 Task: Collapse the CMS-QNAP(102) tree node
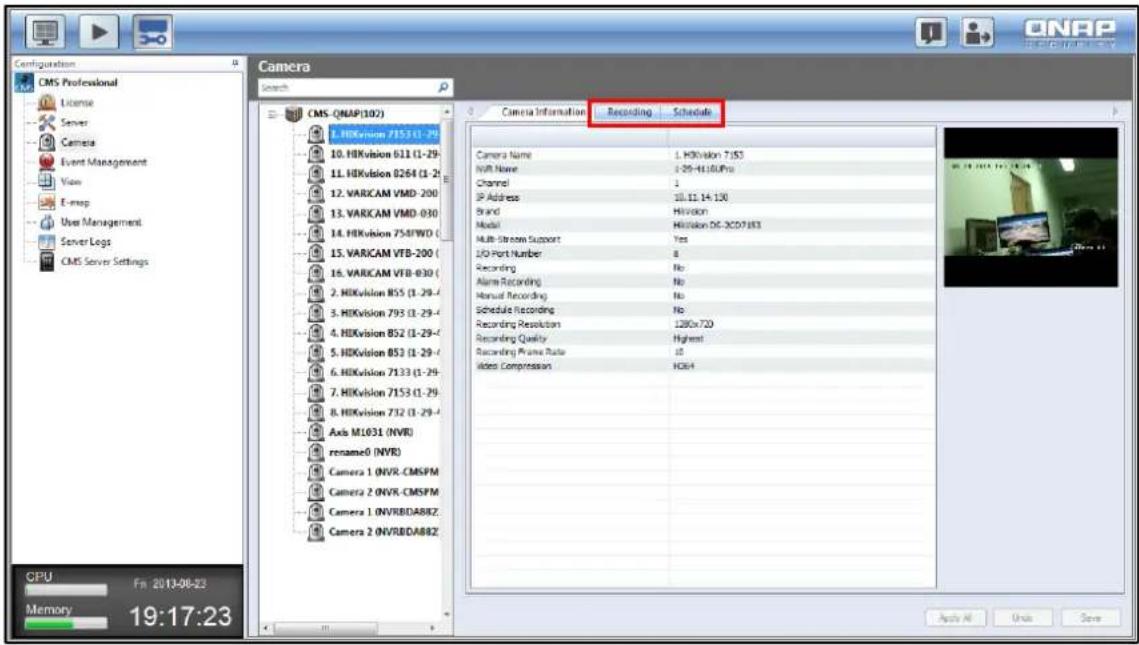(x=272, y=114)
